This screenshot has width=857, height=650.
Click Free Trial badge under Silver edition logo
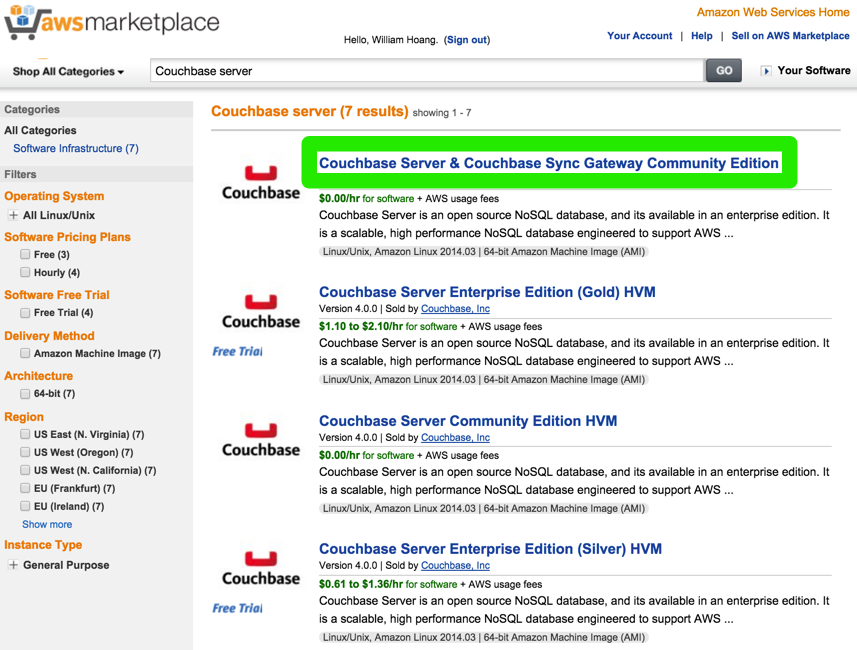(237, 608)
